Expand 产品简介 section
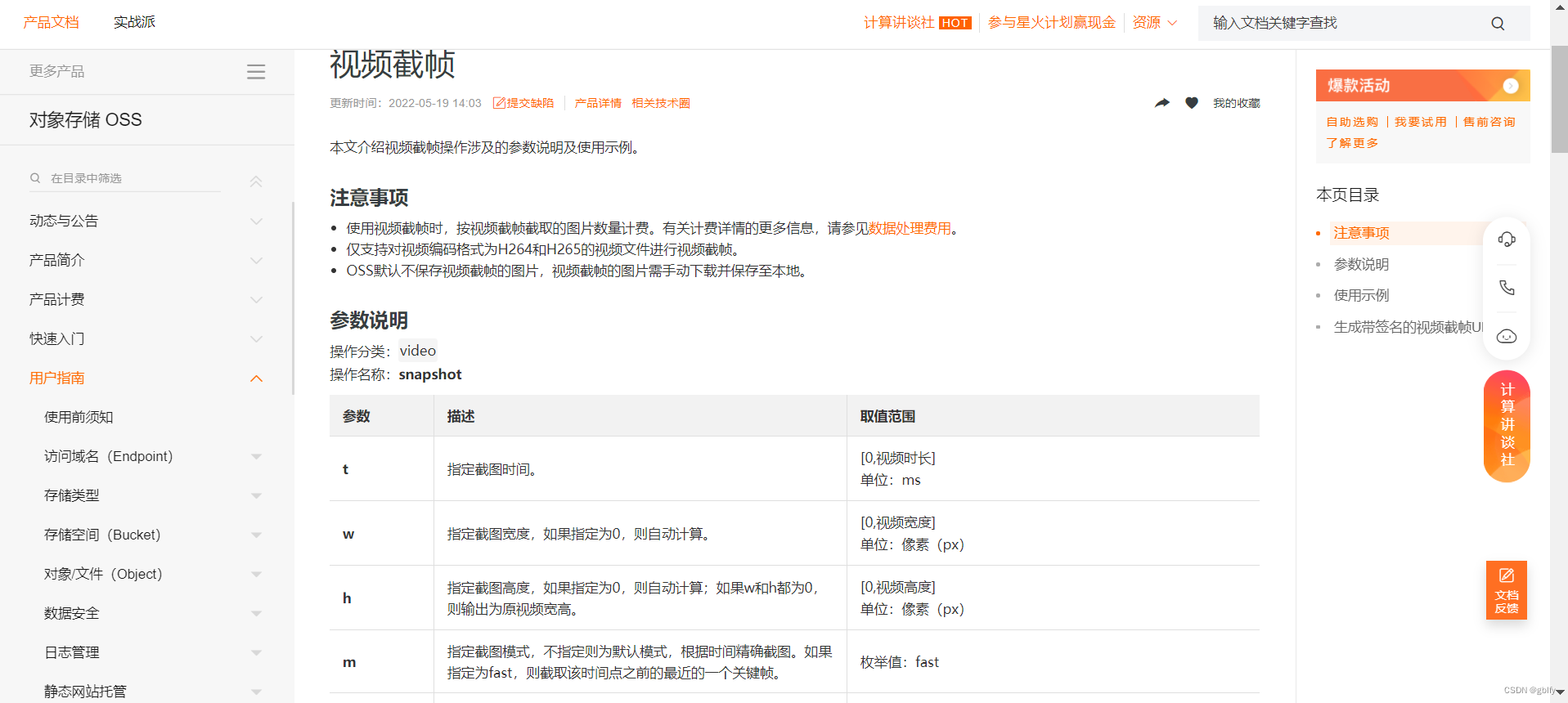This screenshot has width=1568, height=703. click(256, 261)
